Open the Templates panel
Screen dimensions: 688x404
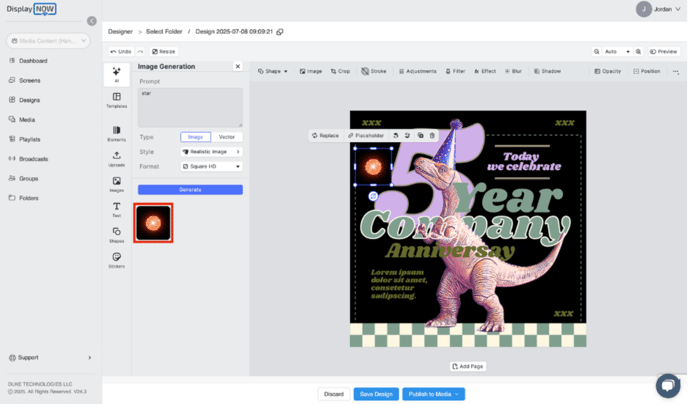pos(116,100)
